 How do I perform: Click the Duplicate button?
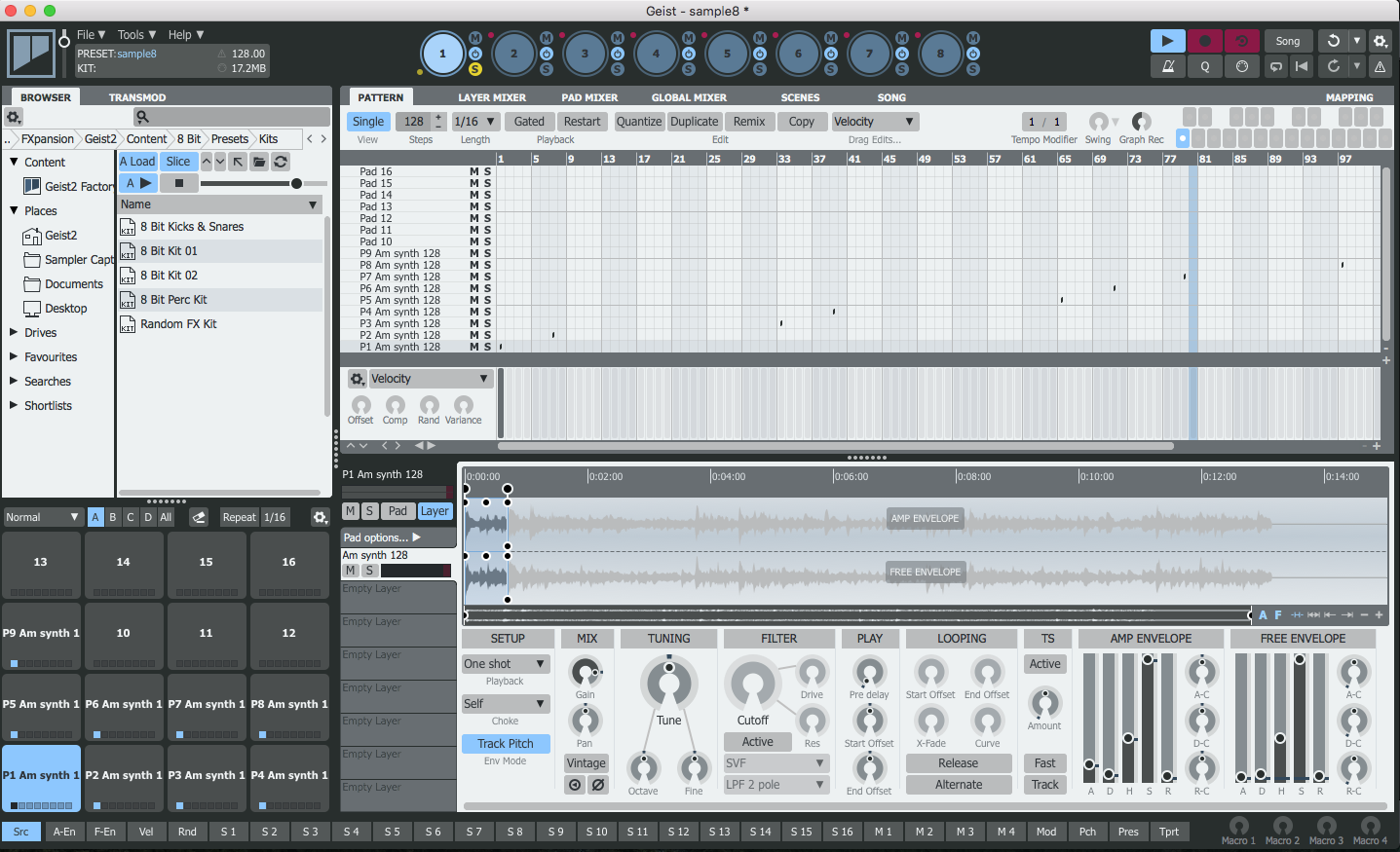pyautogui.click(x=695, y=122)
